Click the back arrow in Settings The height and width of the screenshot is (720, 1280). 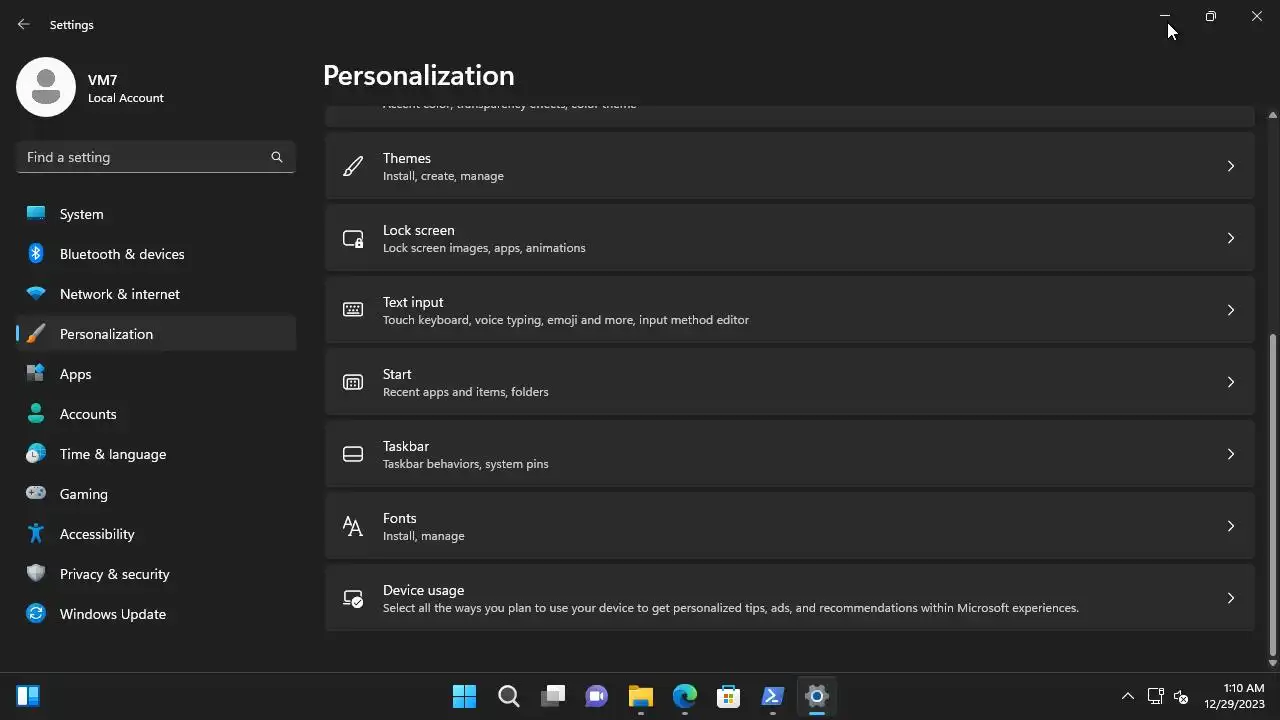pos(24,24)
